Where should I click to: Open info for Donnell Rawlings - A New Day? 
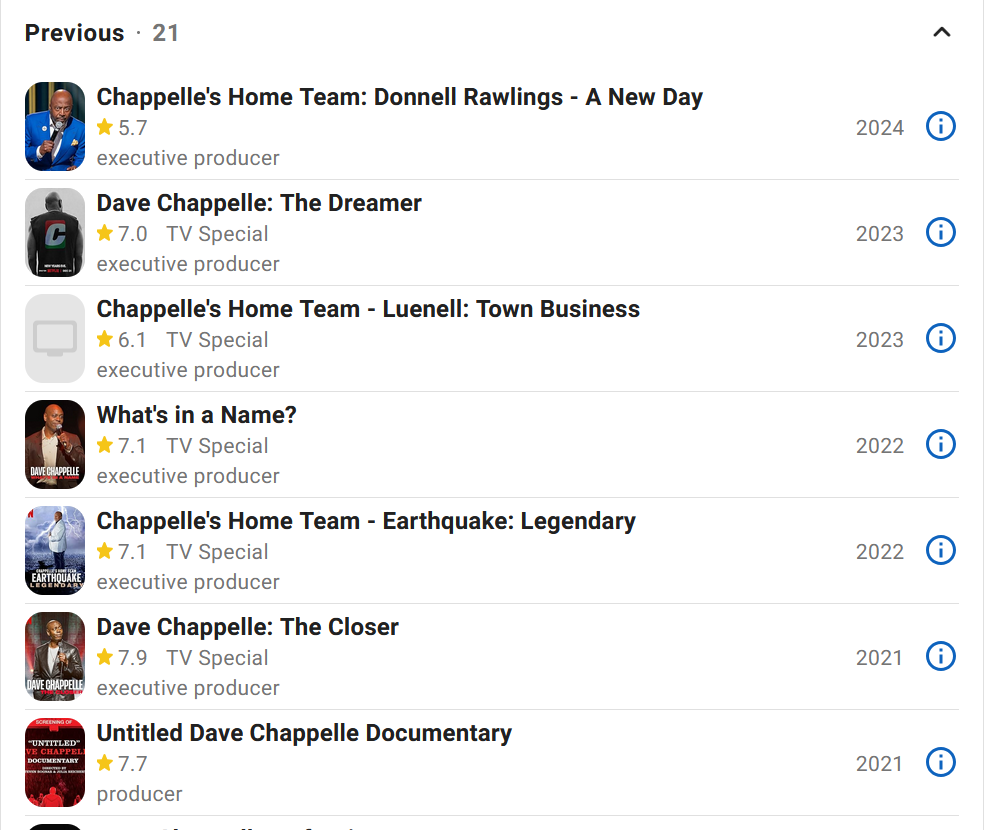point(940,127)
